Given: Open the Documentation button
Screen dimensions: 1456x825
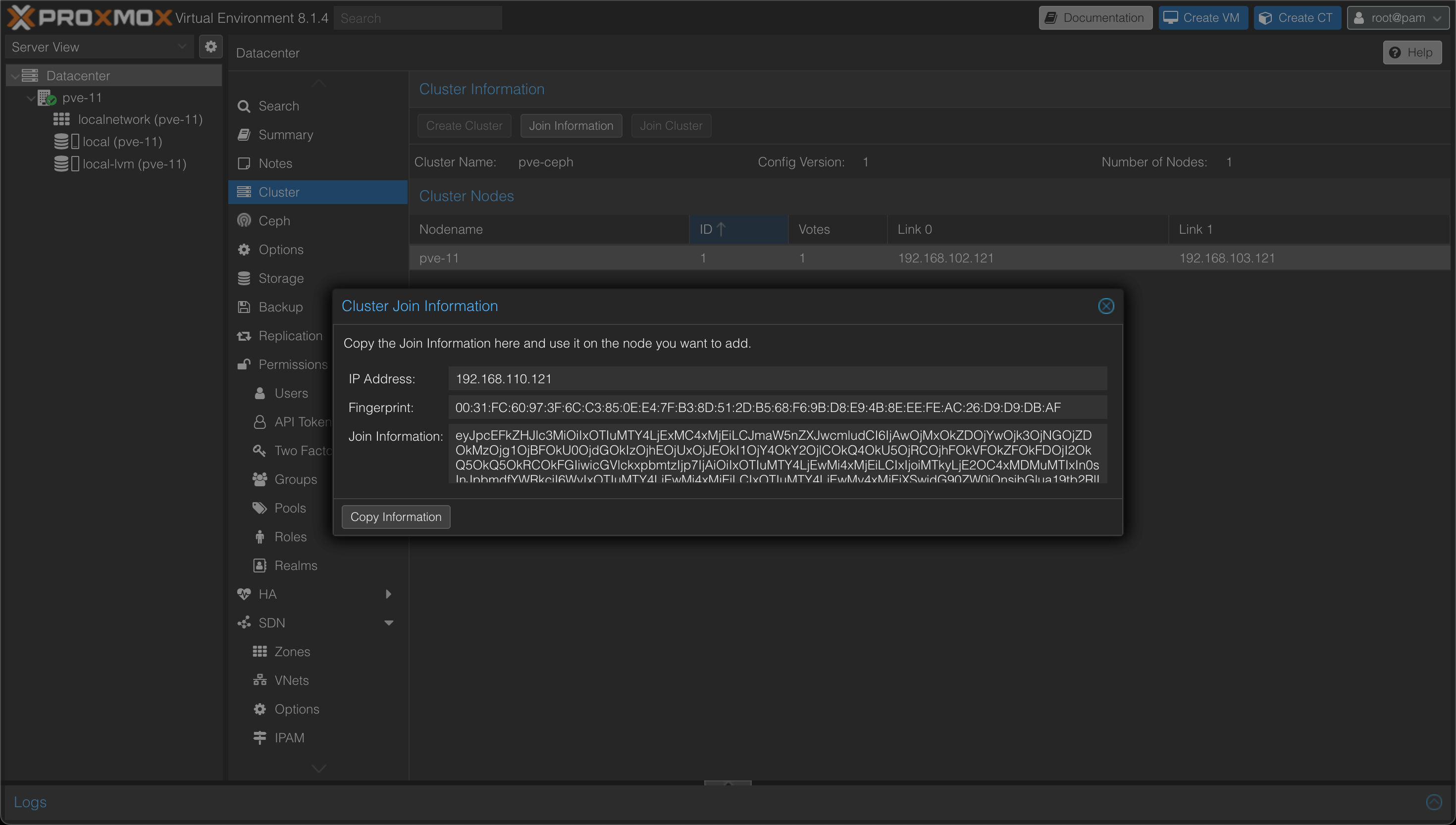Looking at the screenshot, I should click(x=1095, y=17).
